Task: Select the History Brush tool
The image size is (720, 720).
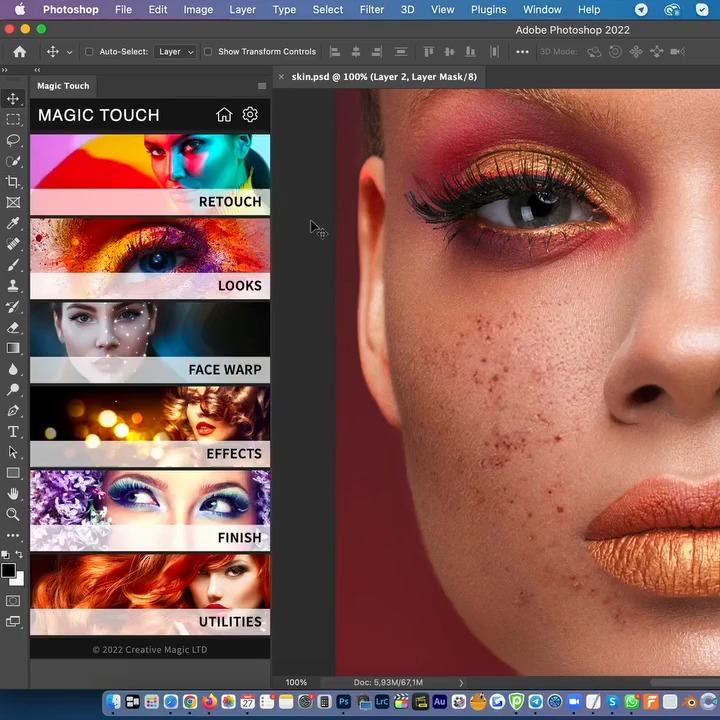Action: click(13, 307)
